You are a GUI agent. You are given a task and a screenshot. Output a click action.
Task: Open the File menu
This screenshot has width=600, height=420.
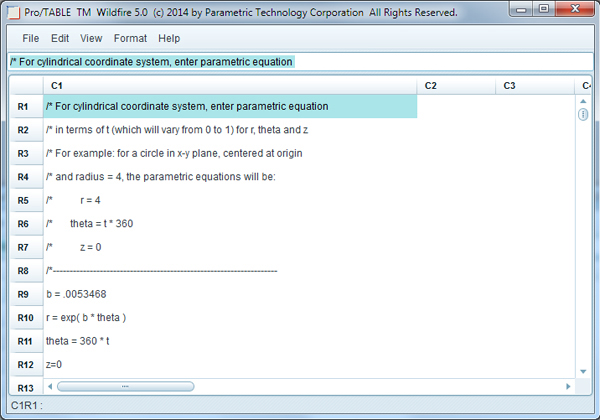30,38
